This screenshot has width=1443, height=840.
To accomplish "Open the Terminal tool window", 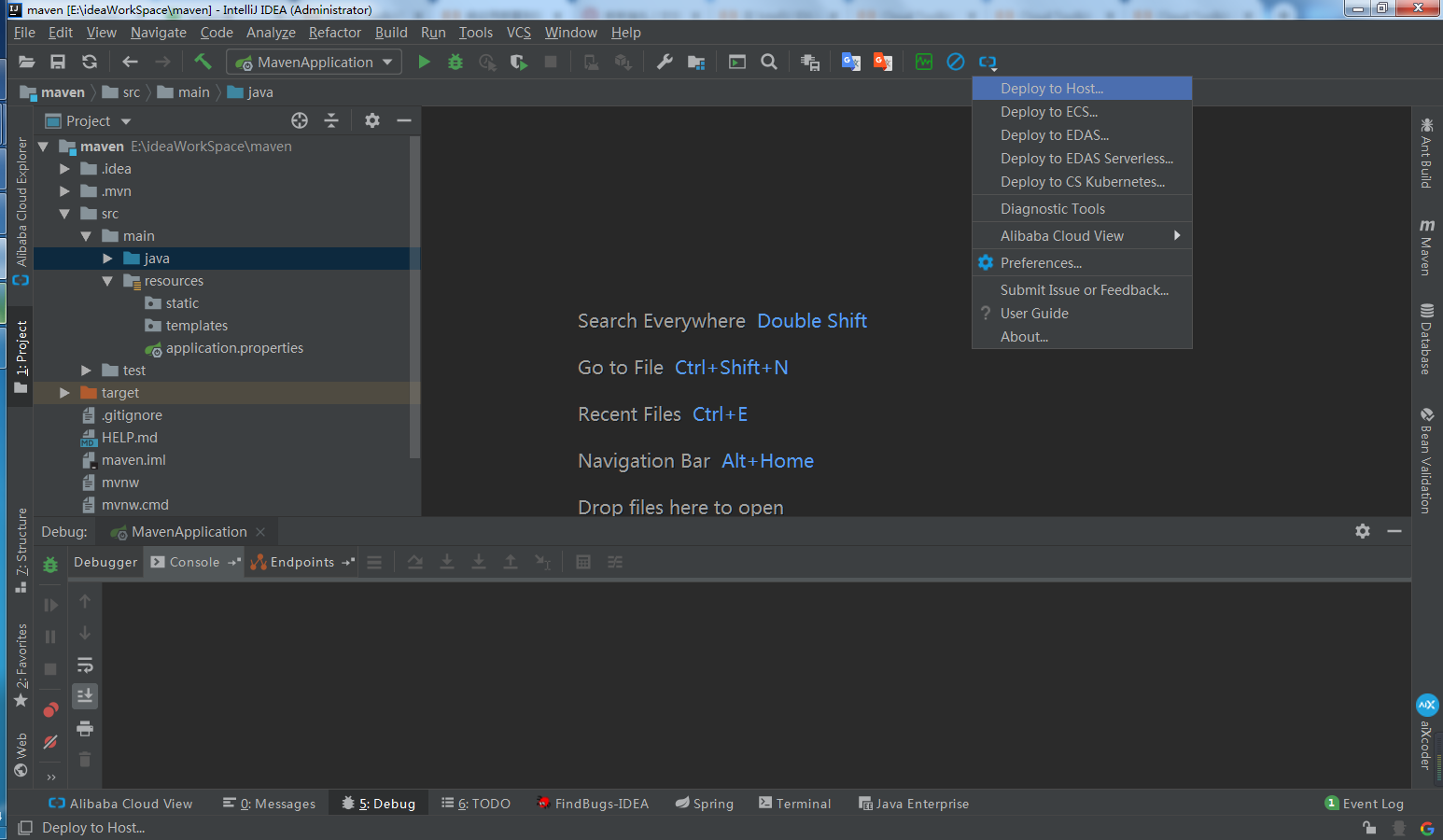I will 794,803.
